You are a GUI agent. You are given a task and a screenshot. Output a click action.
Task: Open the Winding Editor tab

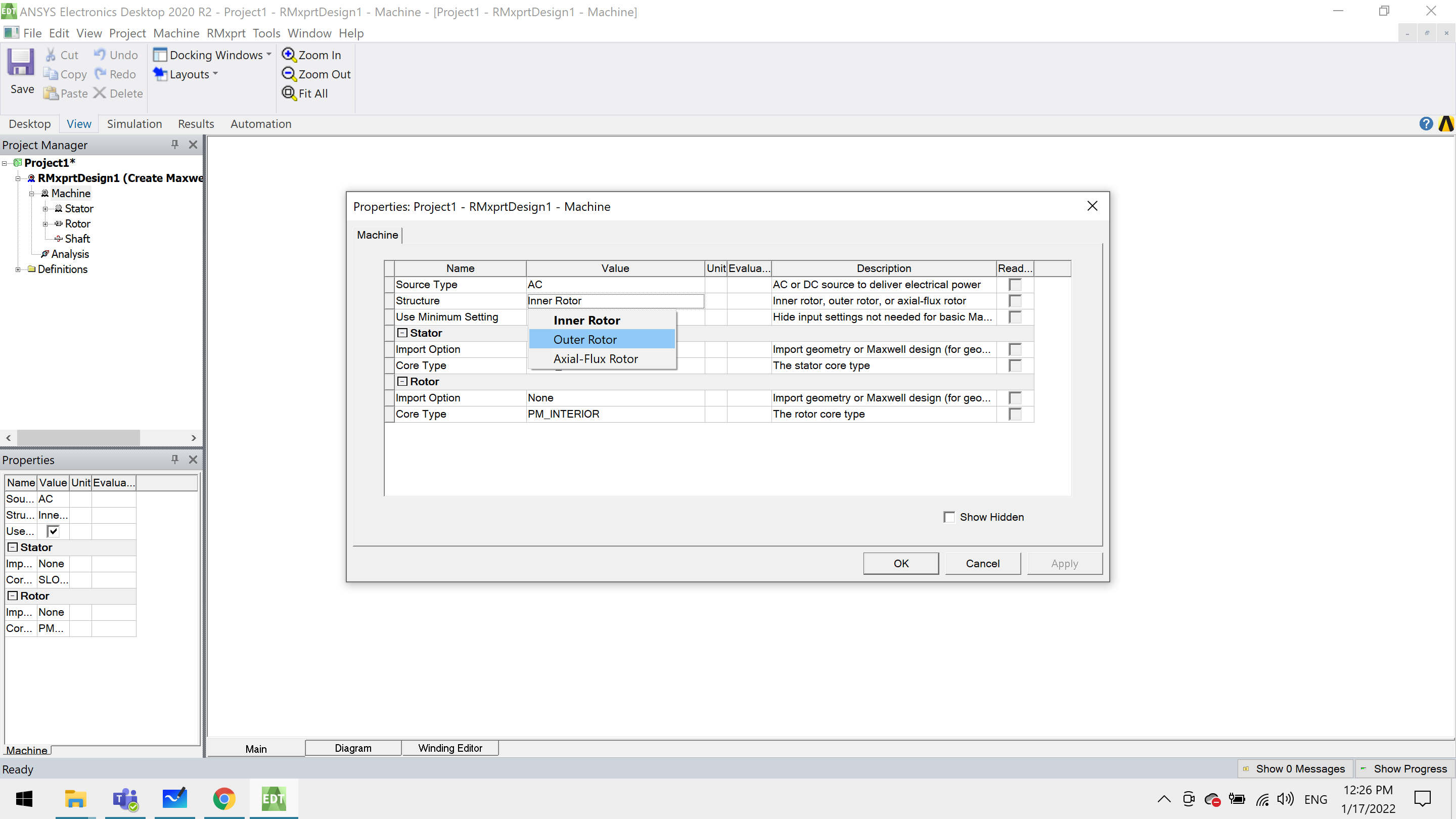tap(450, 748)
